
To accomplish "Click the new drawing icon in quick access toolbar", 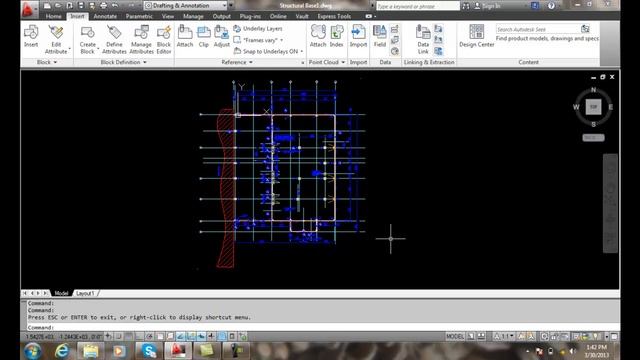I will pyautogui.click(x=47, y=6).
